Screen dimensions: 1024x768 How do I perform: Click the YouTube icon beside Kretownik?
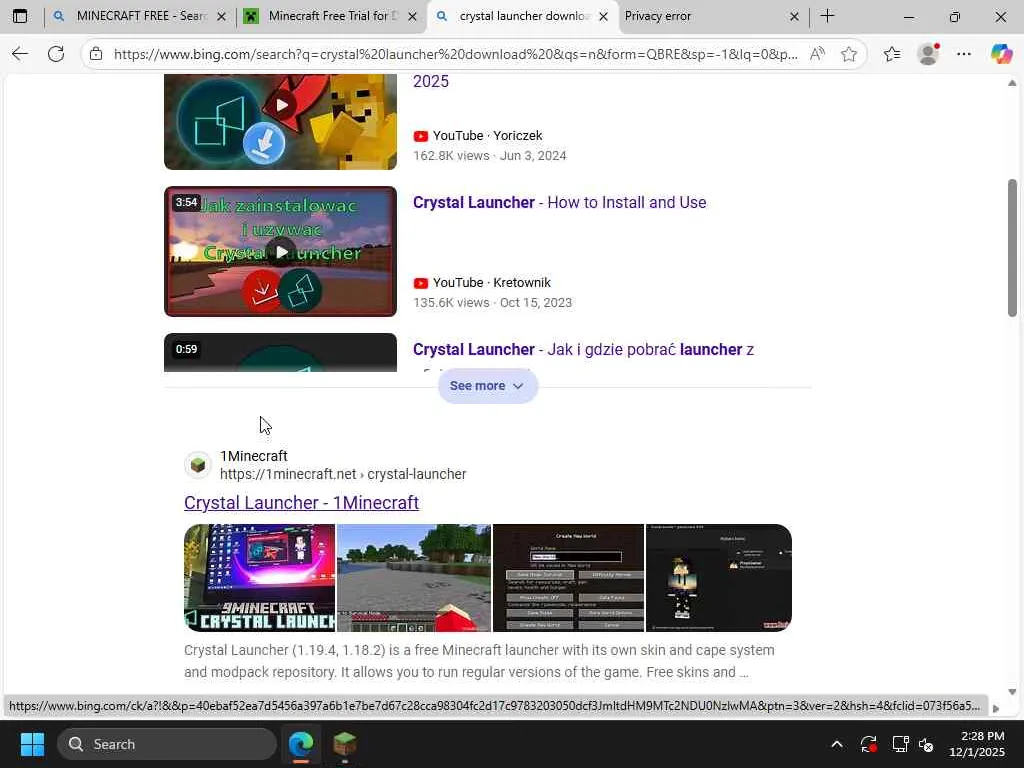click(421, 283)
